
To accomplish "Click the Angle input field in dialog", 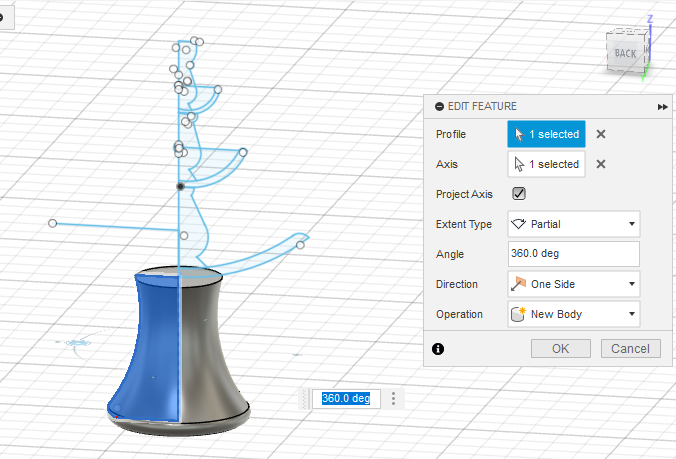I will coord(574,254).
